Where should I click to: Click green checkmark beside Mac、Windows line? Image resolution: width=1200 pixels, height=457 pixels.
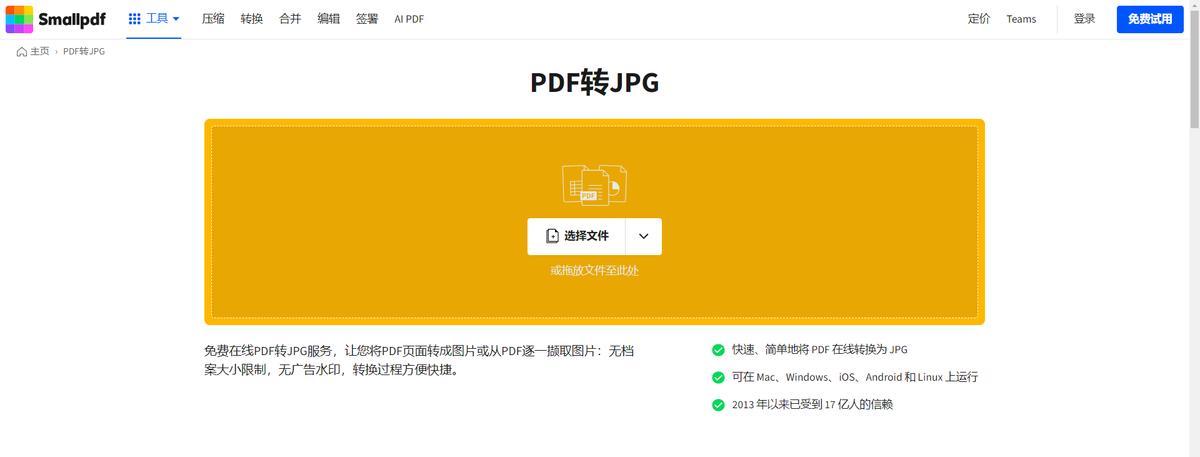pyautogui.click(x=718, y=378)
